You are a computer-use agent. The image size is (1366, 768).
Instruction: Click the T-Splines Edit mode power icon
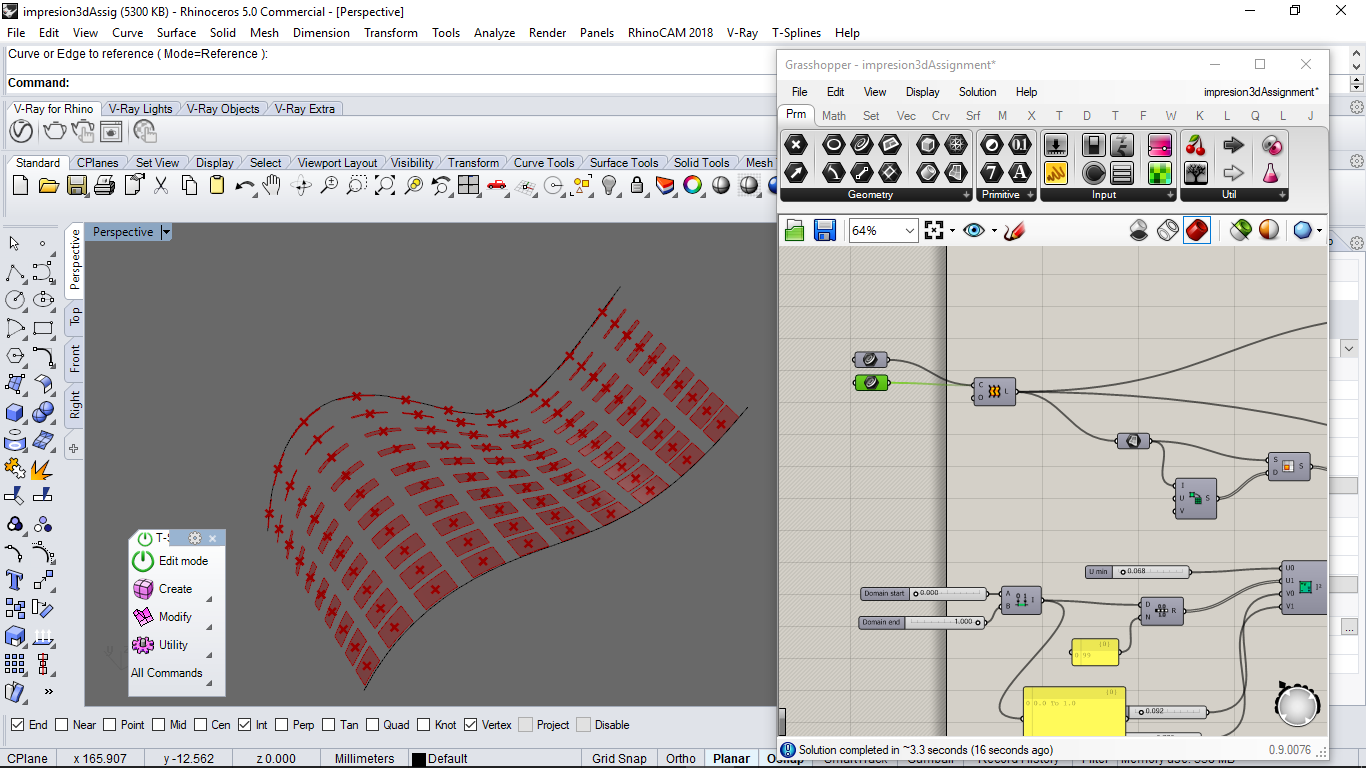pos(143,561)
